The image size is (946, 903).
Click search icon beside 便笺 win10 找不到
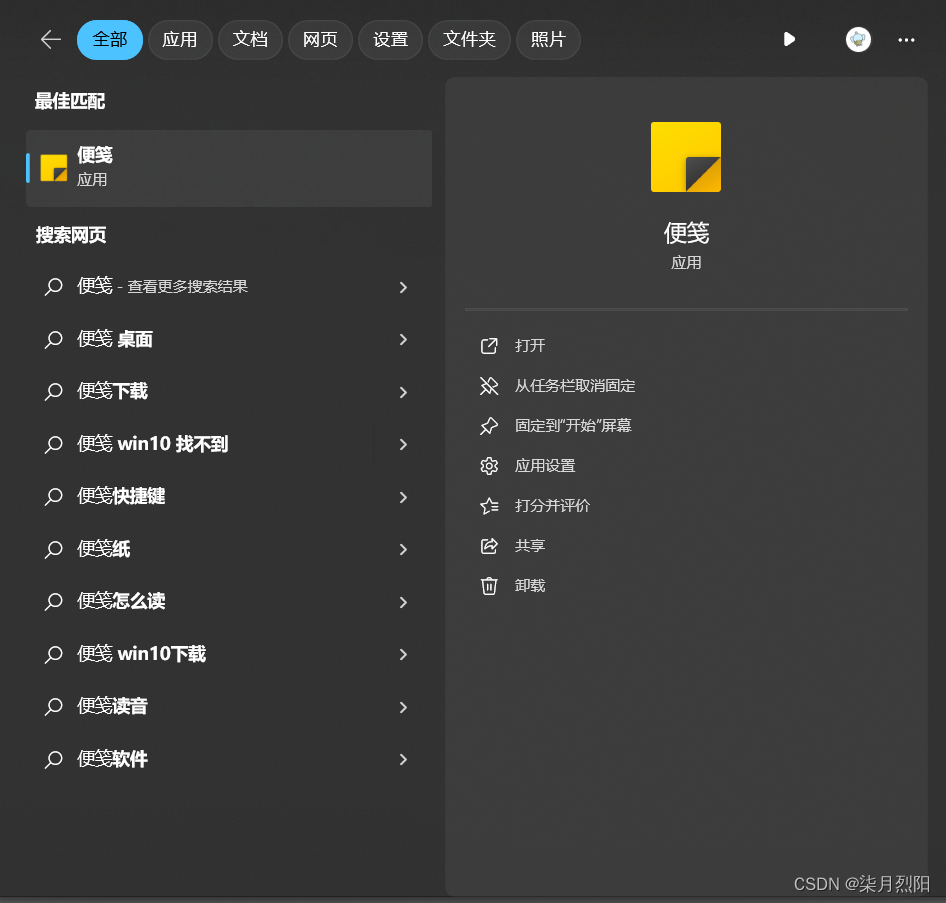pyautogui.click(x=54, y=445)
